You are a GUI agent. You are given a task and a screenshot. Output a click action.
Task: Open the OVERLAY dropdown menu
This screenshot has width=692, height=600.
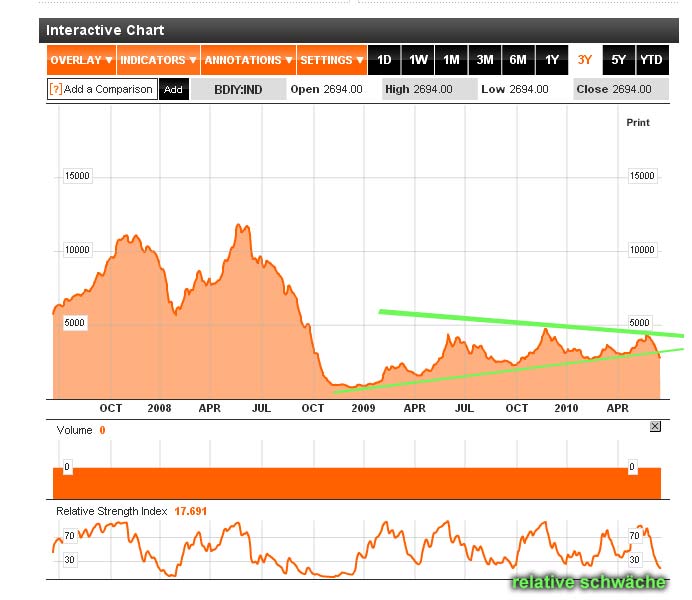pos(80,60)
